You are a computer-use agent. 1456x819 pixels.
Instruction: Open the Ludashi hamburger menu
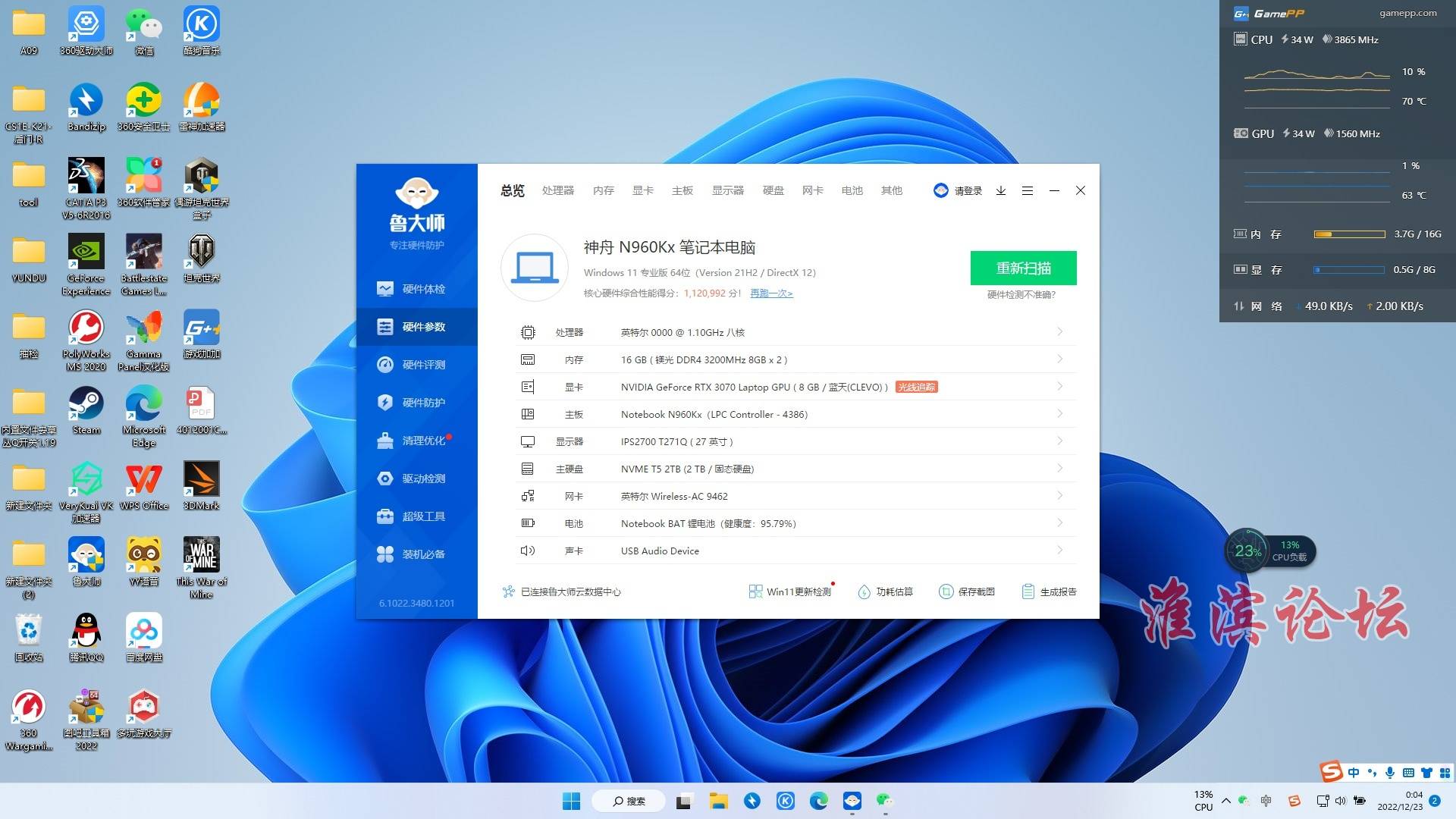pyautogui.click(x=1028, y=190)
